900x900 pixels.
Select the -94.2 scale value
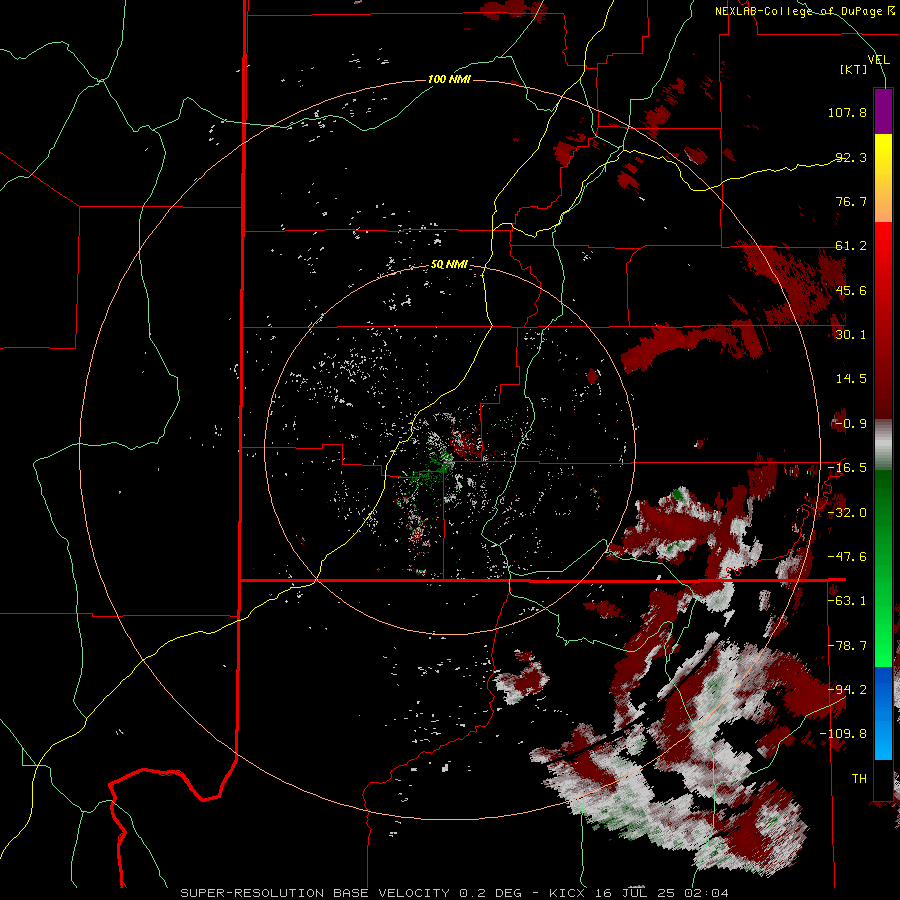click(847, 690)
